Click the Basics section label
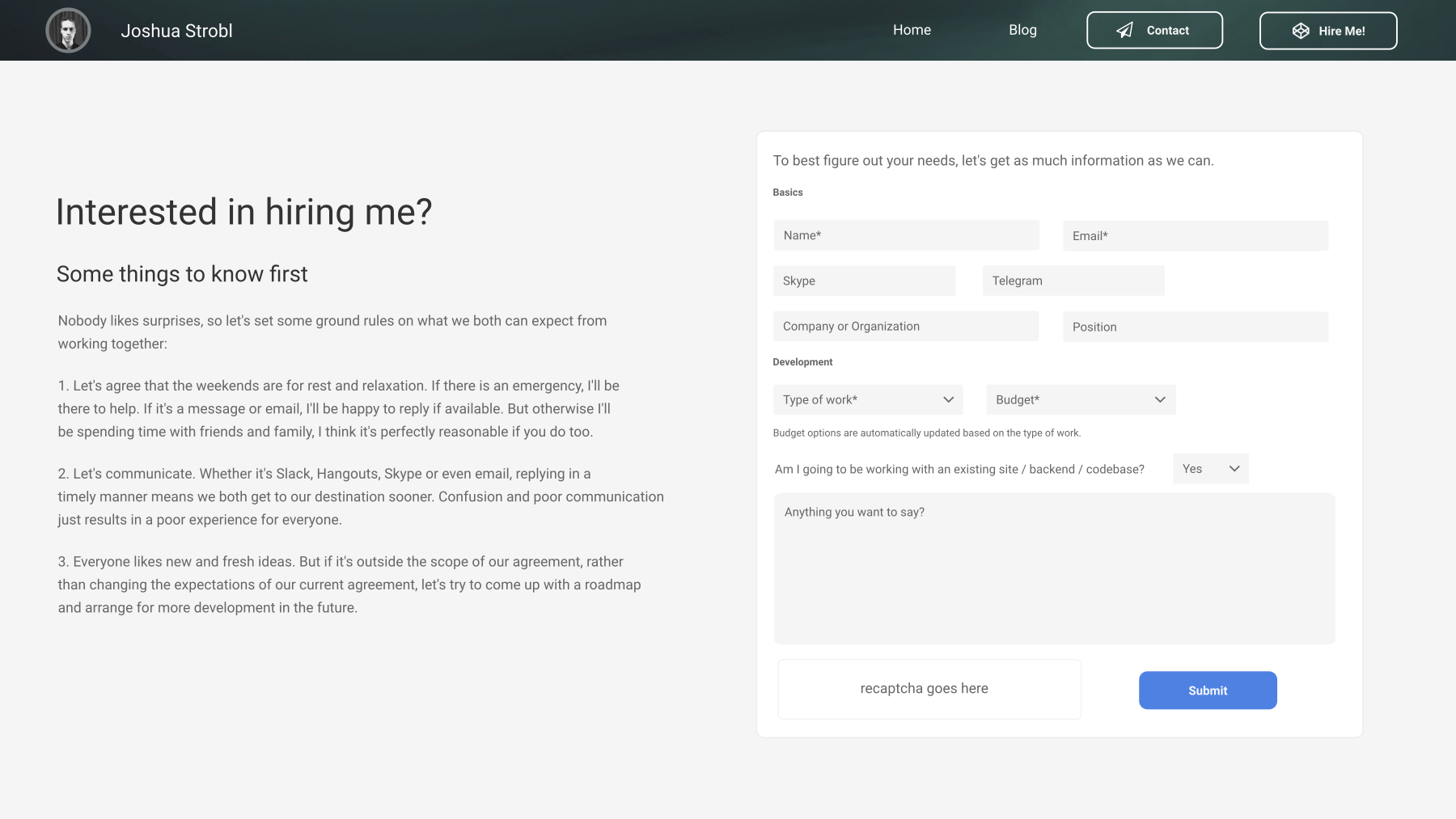This screenshot has height=819, width=1456. pyautogui.click(x=788, y=192)
